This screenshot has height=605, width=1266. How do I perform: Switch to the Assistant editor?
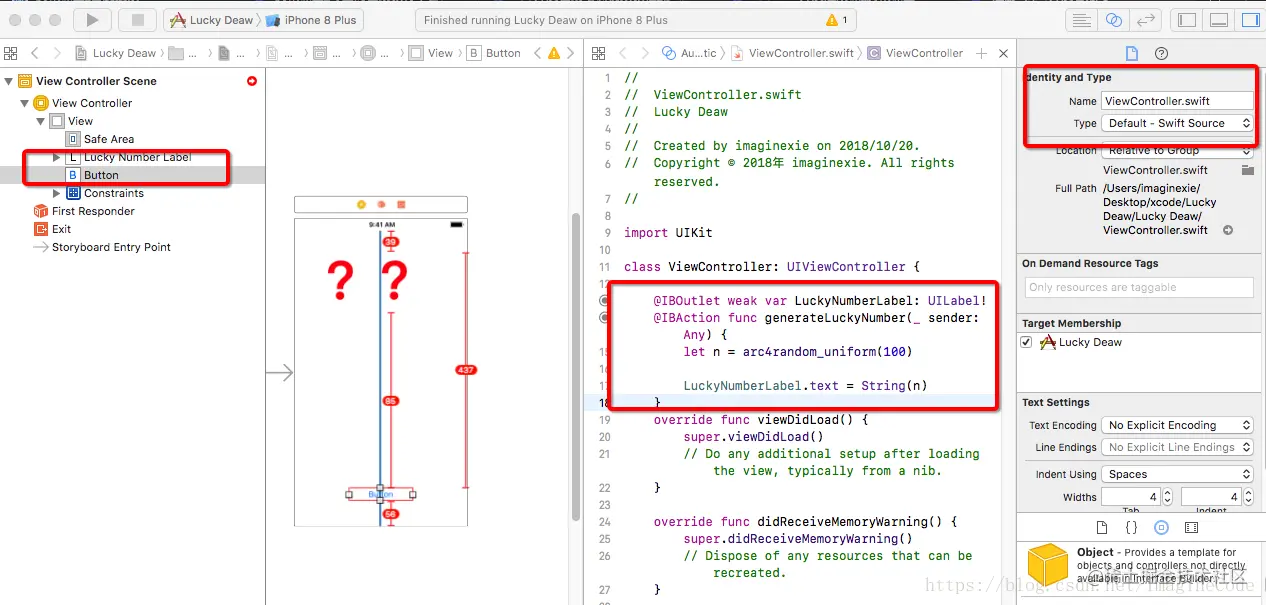(x=1114, y=20)
